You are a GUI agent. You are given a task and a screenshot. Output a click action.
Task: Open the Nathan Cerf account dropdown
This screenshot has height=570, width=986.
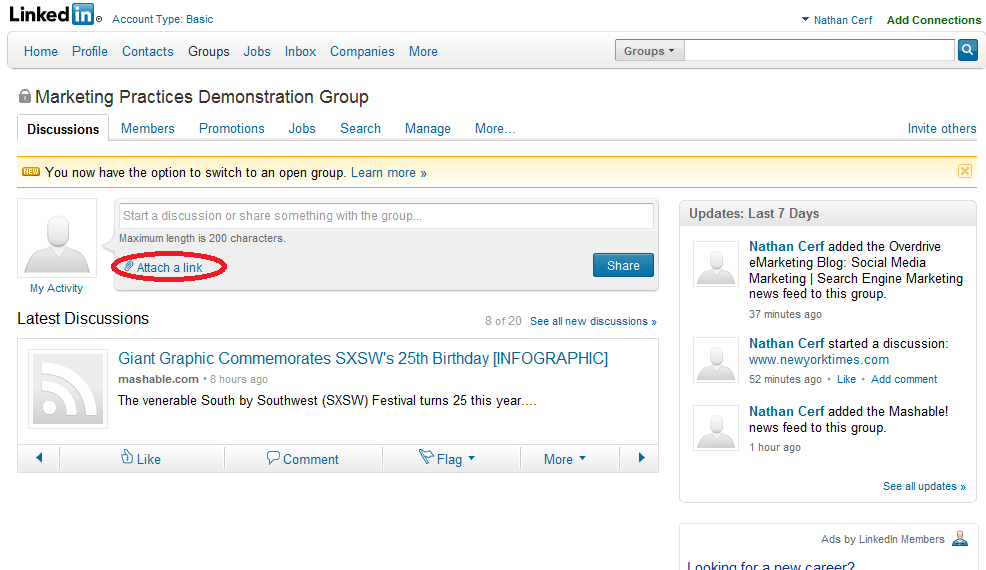836,20
